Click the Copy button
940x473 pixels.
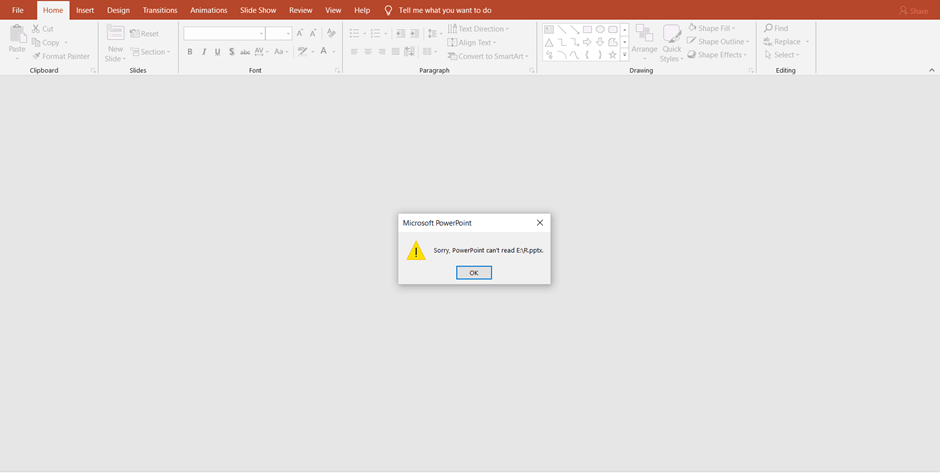click(x=46, y=43)
